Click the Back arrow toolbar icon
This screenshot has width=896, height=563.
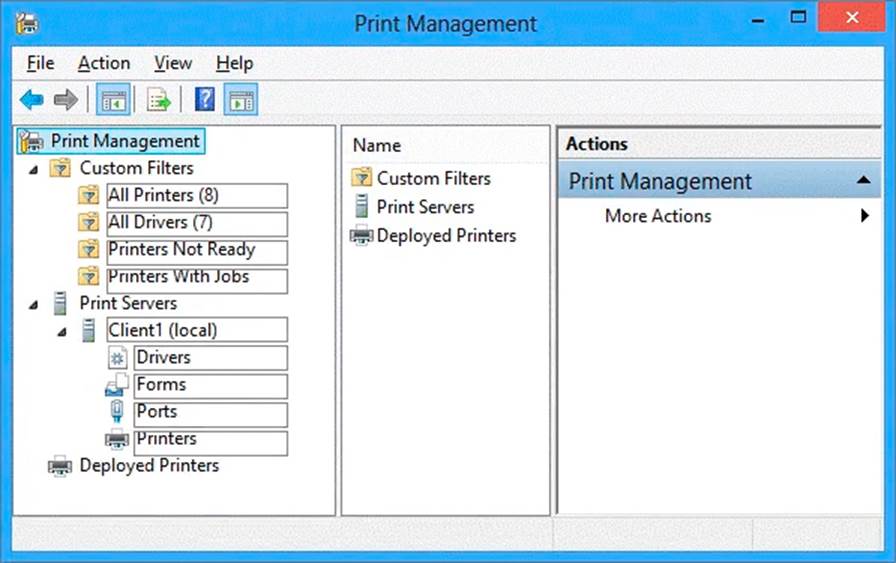31,100
